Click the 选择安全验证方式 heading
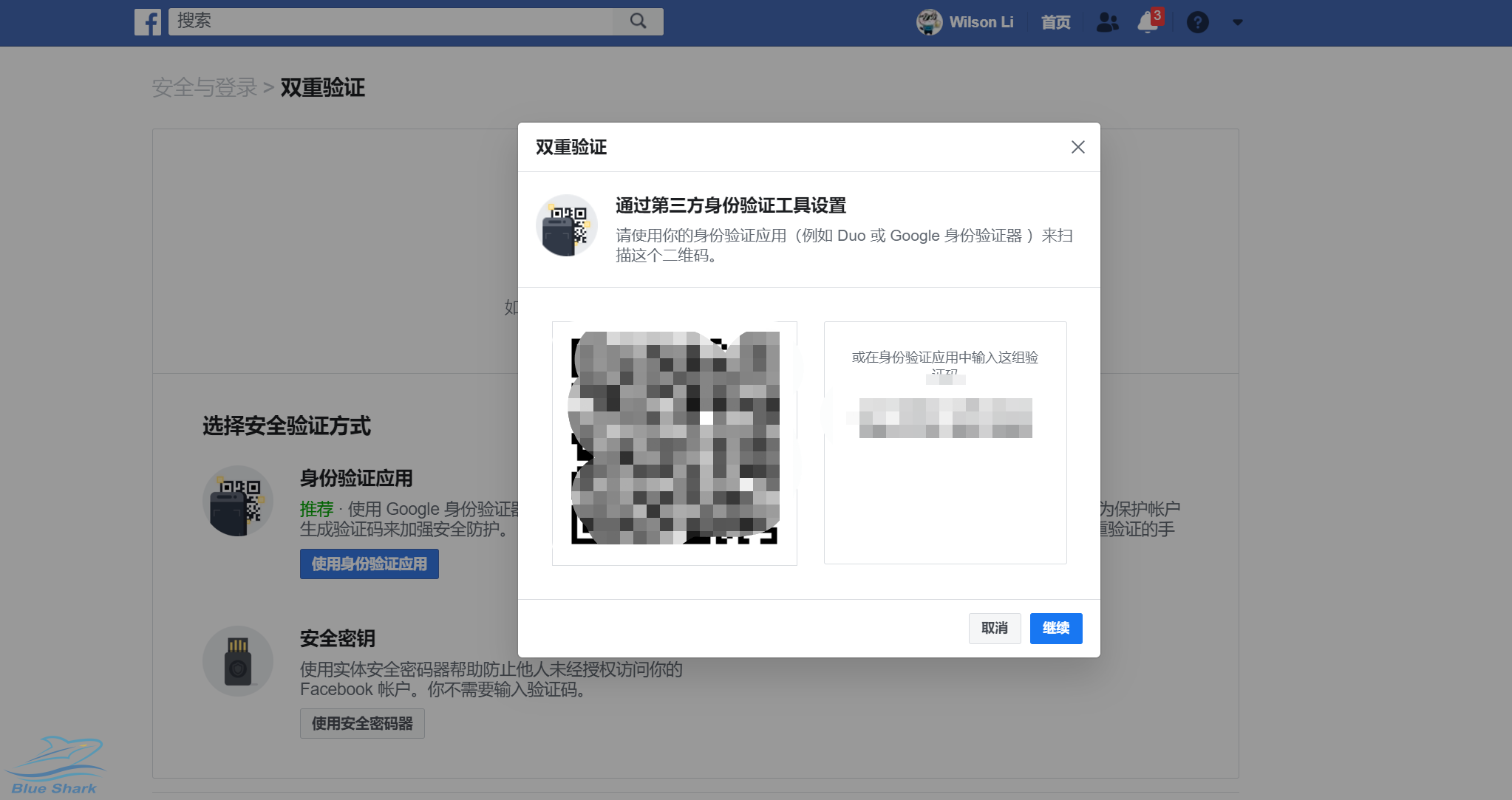 287,425
